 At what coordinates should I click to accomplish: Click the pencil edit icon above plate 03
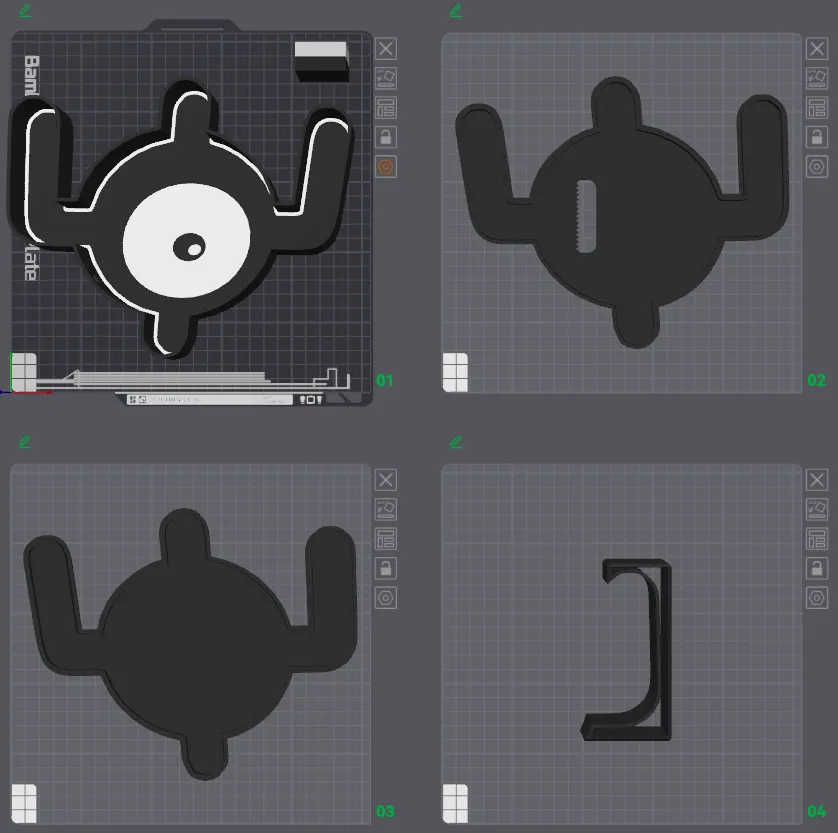click(x=25, y=443)
